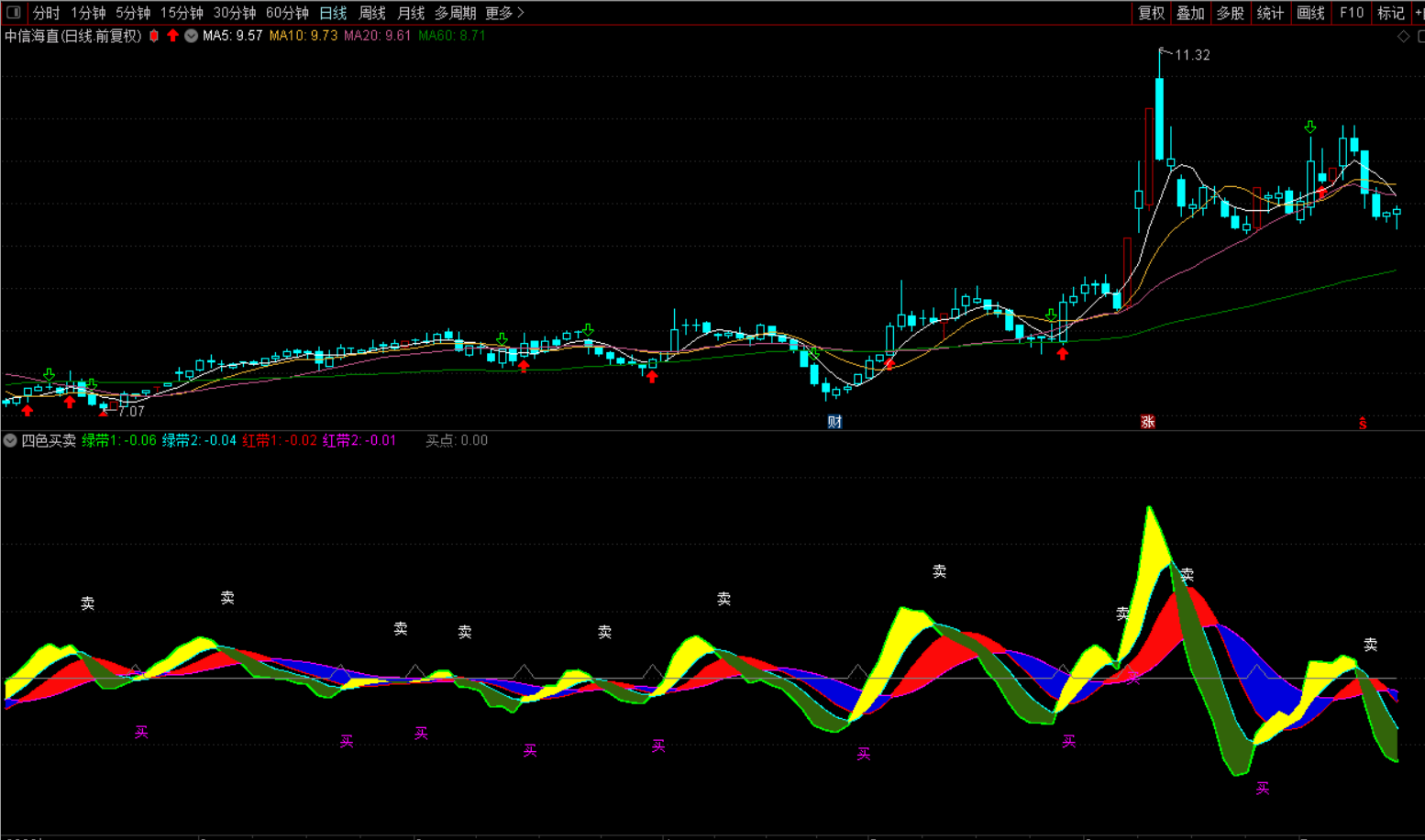Open the 统计 statistics tool

(x=1270, y=13)
